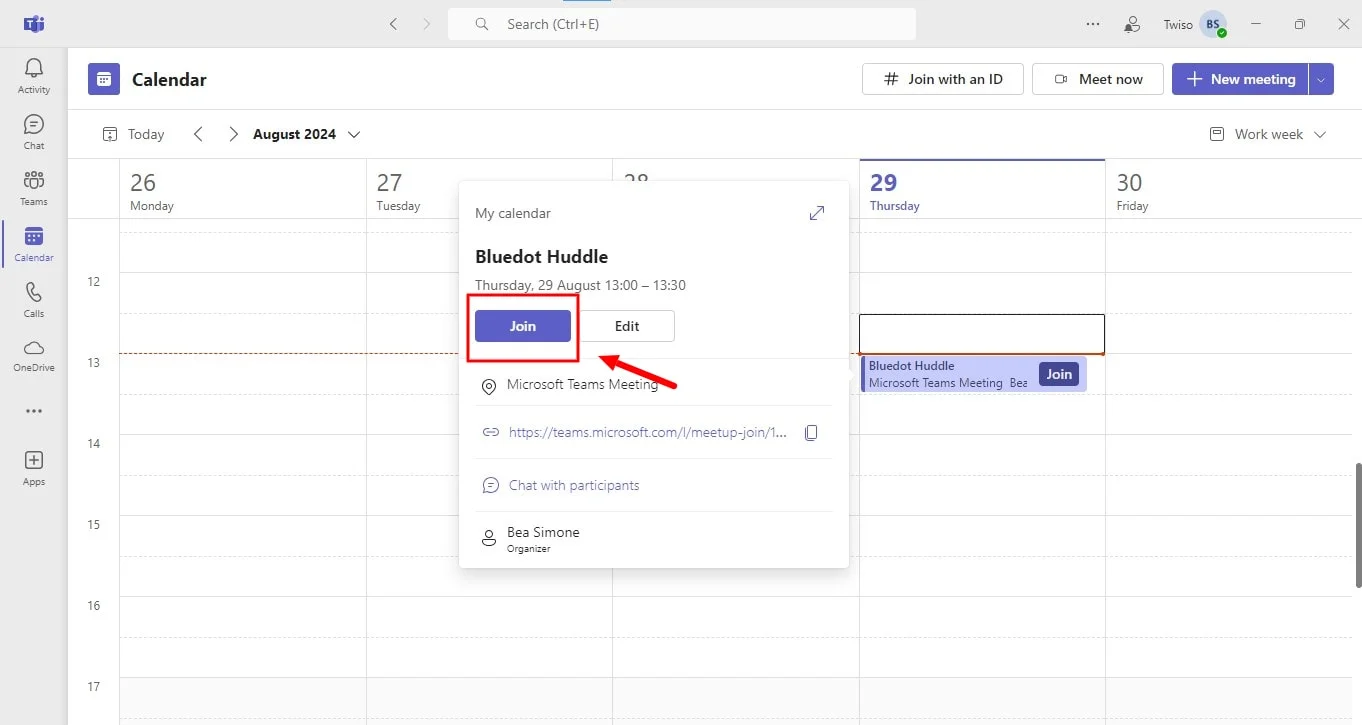Click the people icon in title bar
The width and height of the screenshot is (1362, 725).
coord(1133,24)
